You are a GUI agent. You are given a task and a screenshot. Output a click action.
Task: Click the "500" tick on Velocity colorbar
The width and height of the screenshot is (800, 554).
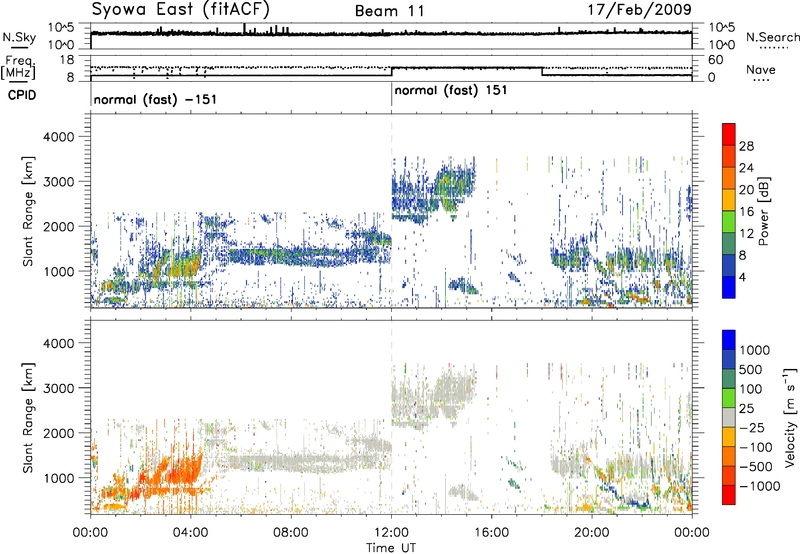tap(751, 370)
